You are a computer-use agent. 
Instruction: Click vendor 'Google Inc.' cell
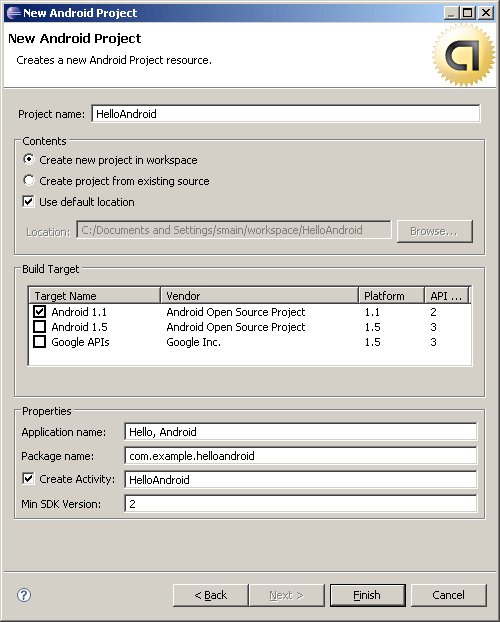pos(193,342)
